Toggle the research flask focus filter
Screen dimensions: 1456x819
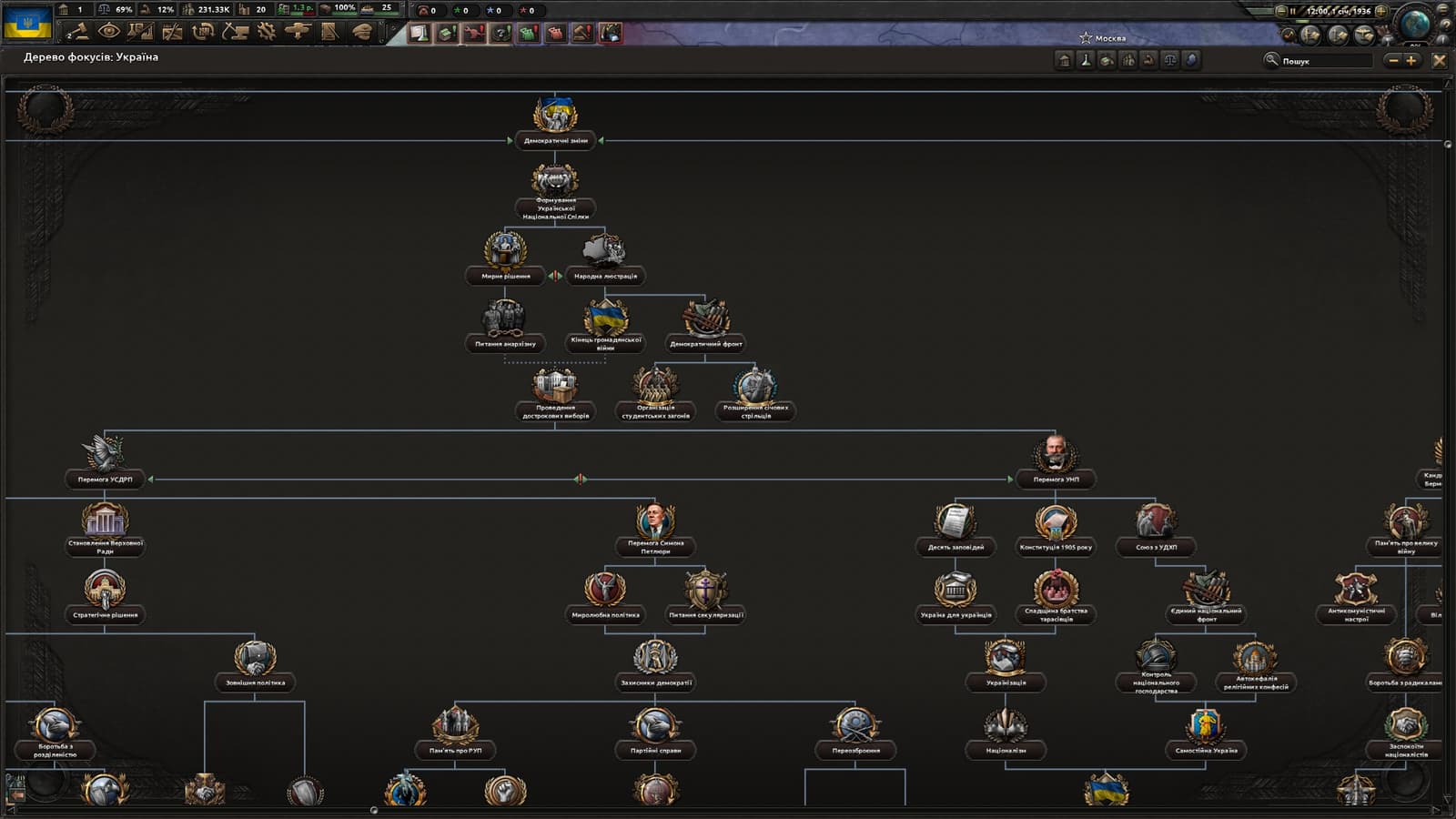pyautogui.click(x=1086, y=60)
